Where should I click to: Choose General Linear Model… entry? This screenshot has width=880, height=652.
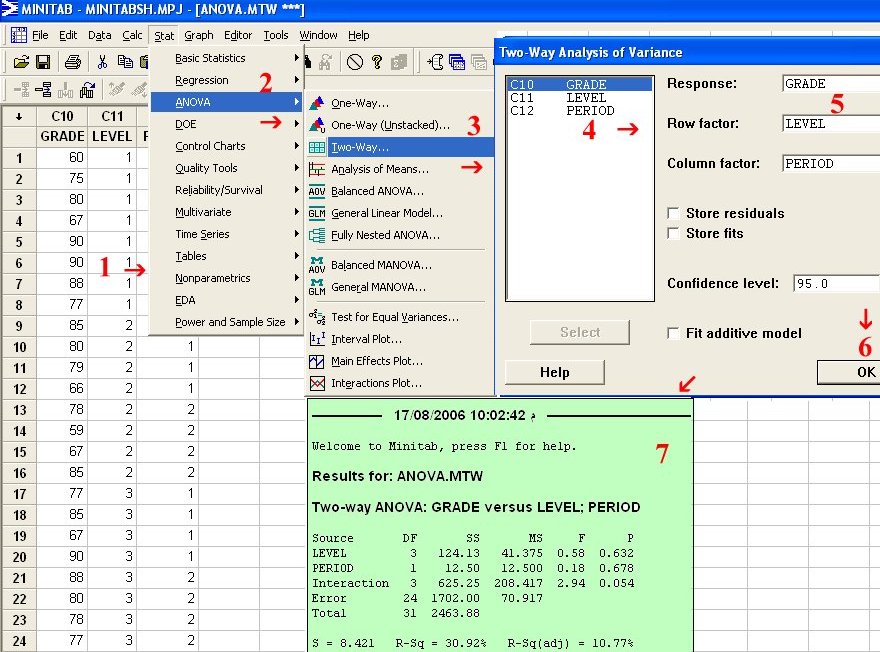pos(387,213)
